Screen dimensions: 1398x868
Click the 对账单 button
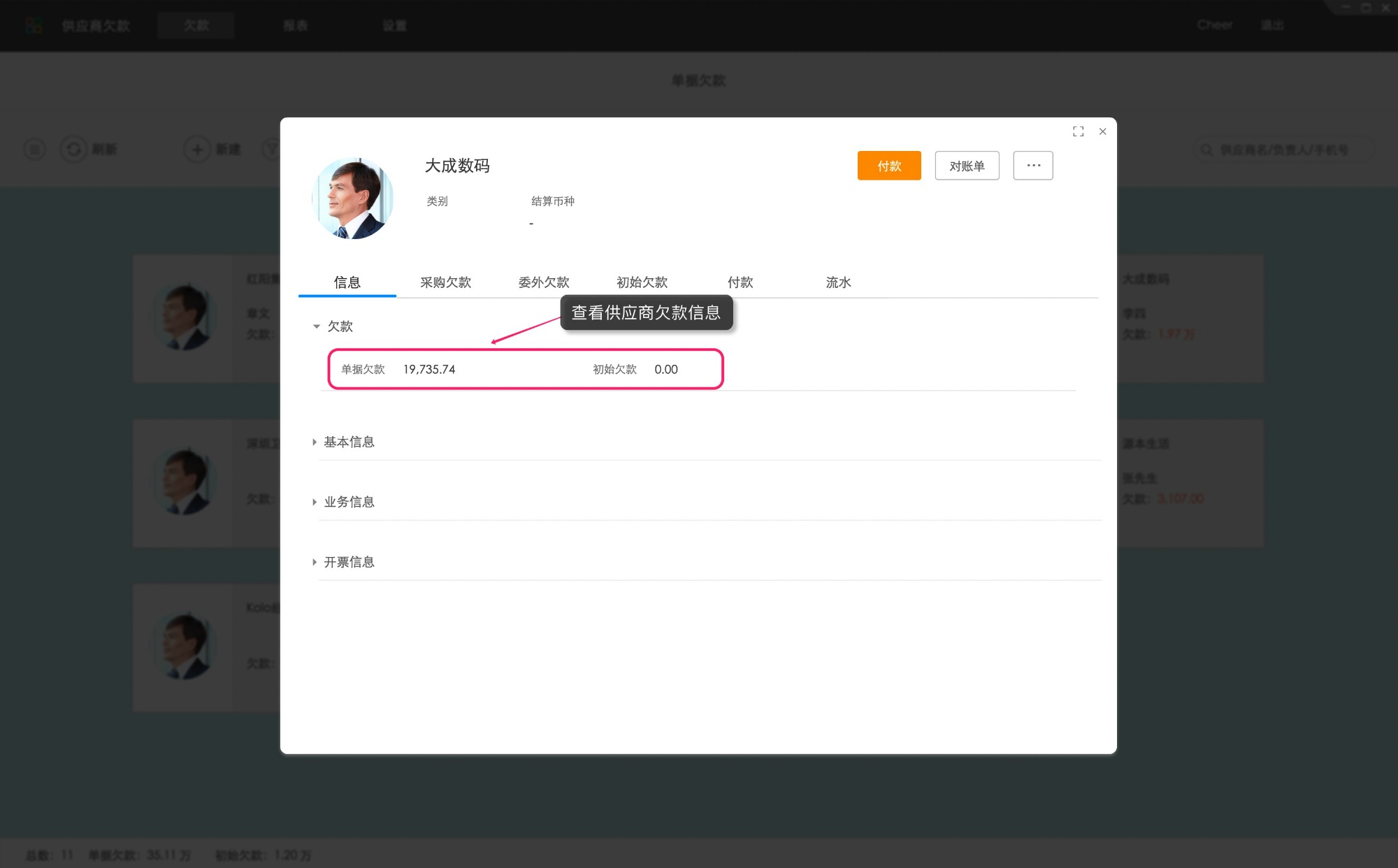(967, 166)
